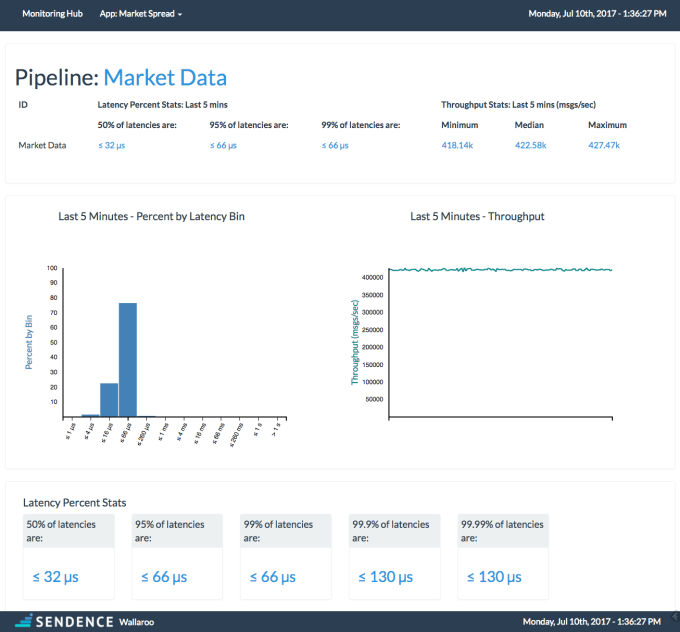Select the median throughput value 422.58k
The width and height of the screenshot is (680, 632).
click(x=530, y=146)
